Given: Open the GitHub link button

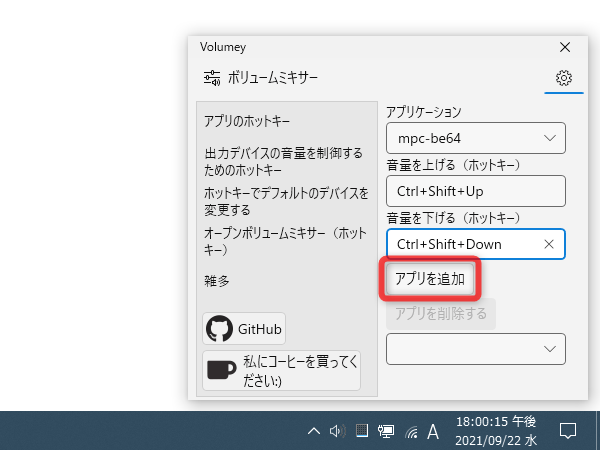Looking at the screenshot, I should [244, 329].
